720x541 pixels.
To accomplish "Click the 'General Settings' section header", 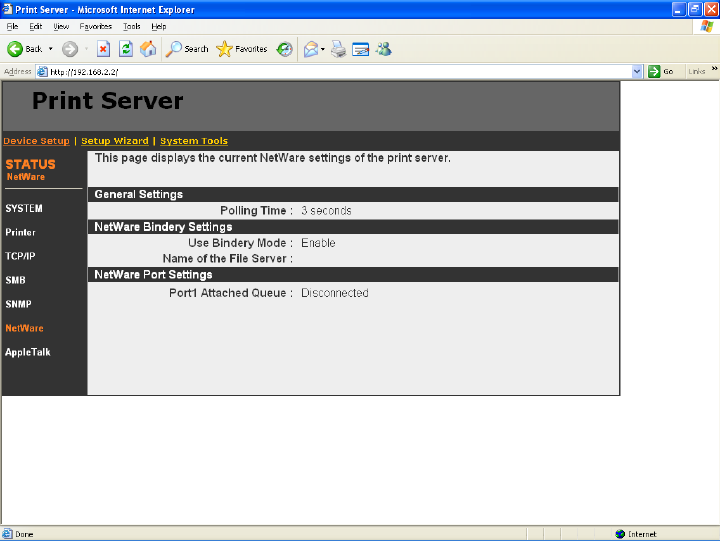I will click(x=139, y=194).
